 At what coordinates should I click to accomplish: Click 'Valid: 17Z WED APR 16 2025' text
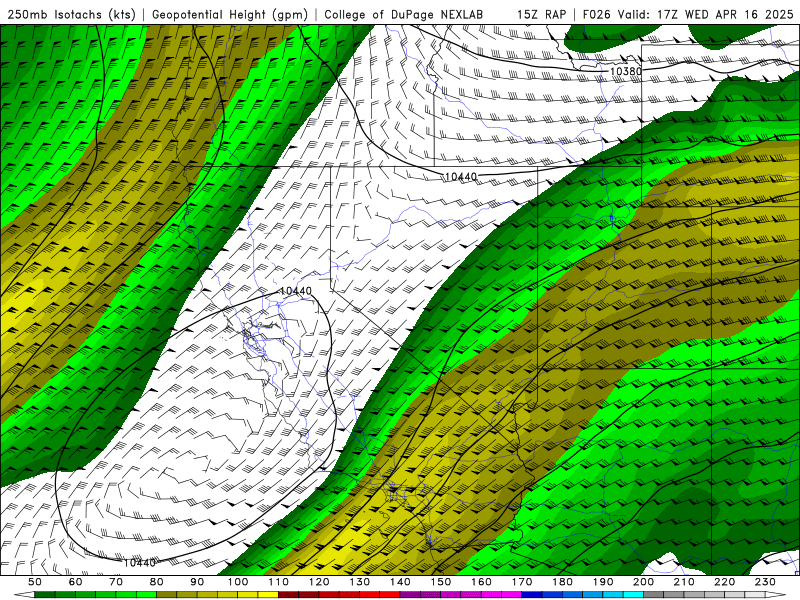[705, 14]
